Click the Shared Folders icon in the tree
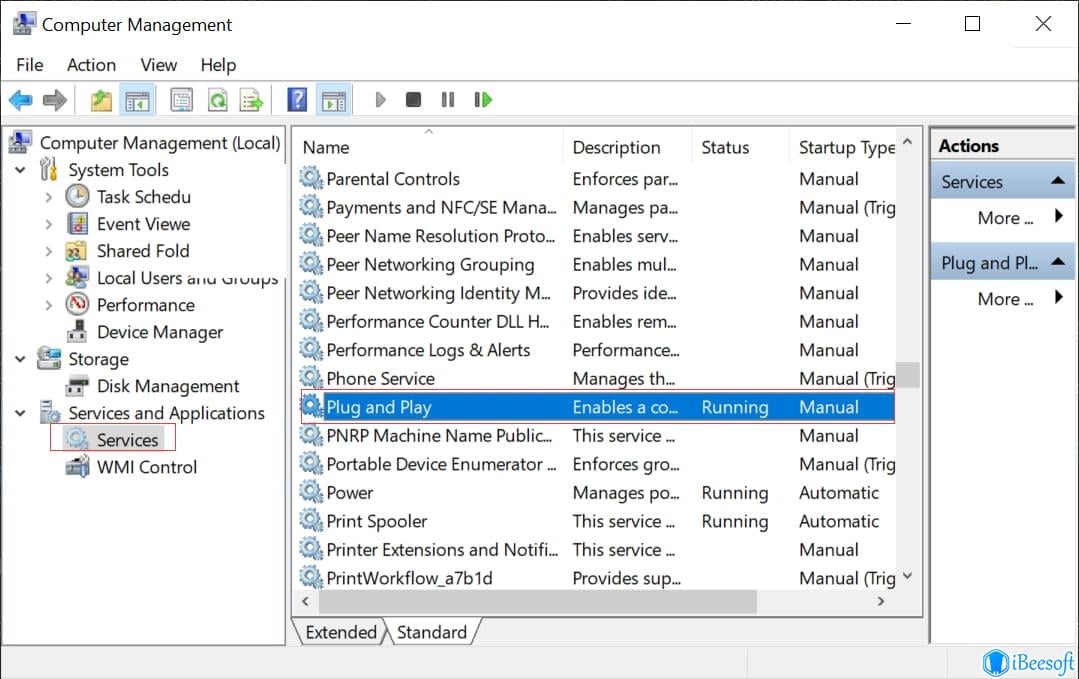1079x679 pixels. click(76, 251)
